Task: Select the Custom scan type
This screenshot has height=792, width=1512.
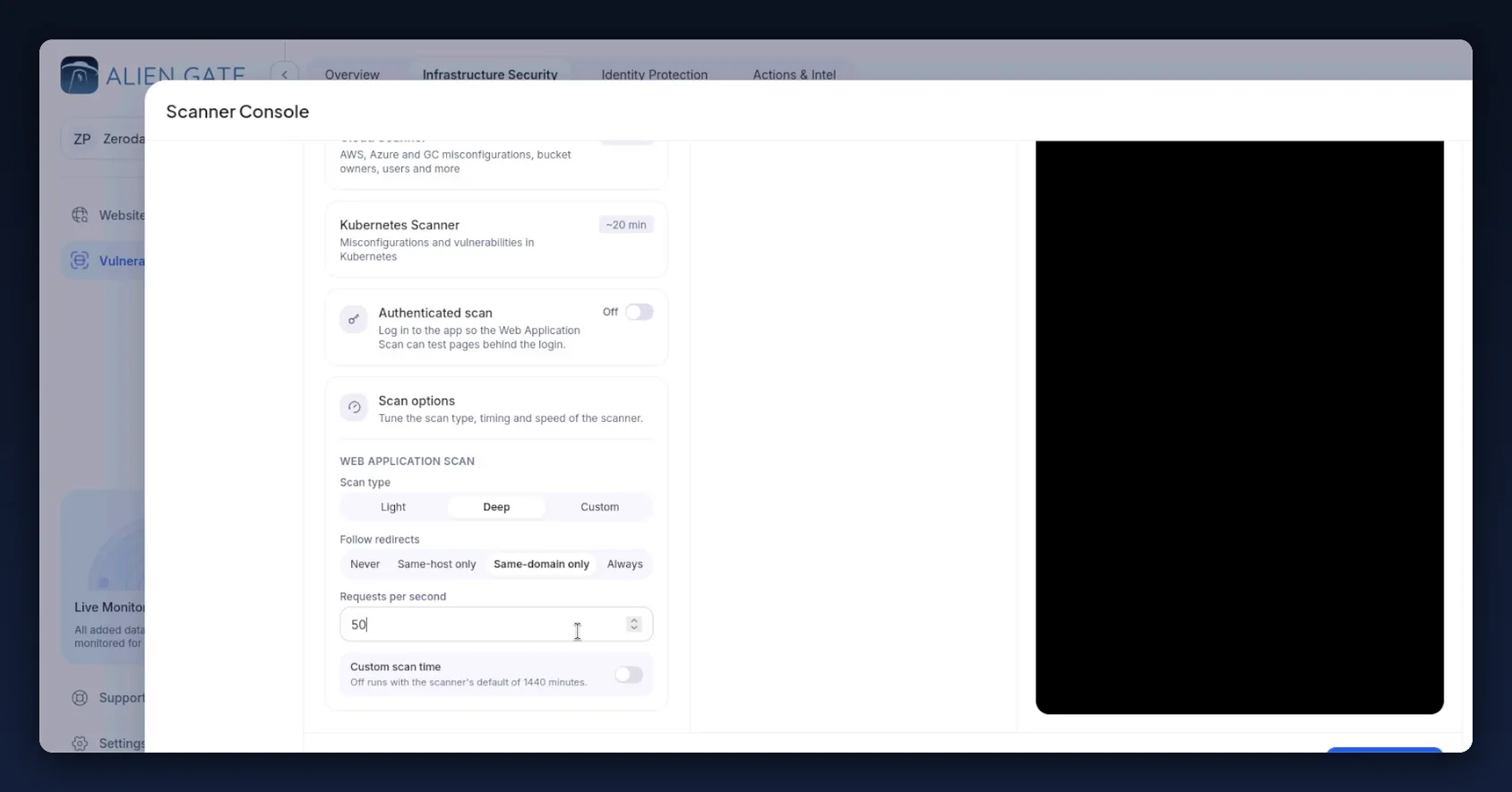Action: (599, 507)
